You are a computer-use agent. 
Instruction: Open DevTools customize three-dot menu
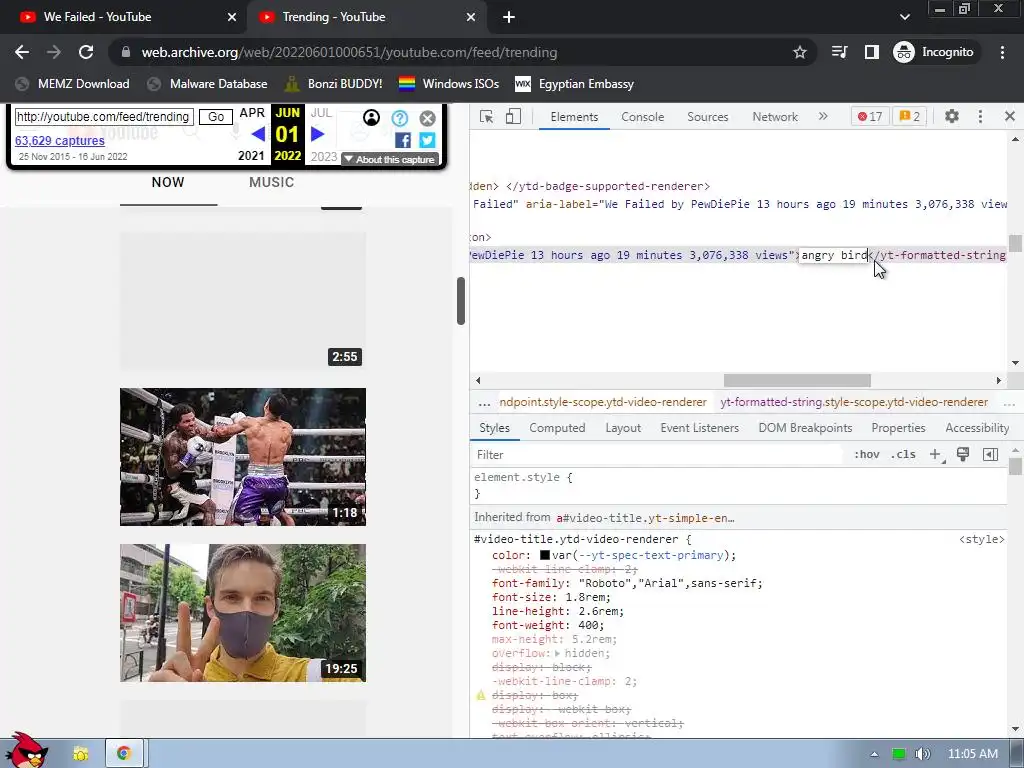tap(980, 116)
